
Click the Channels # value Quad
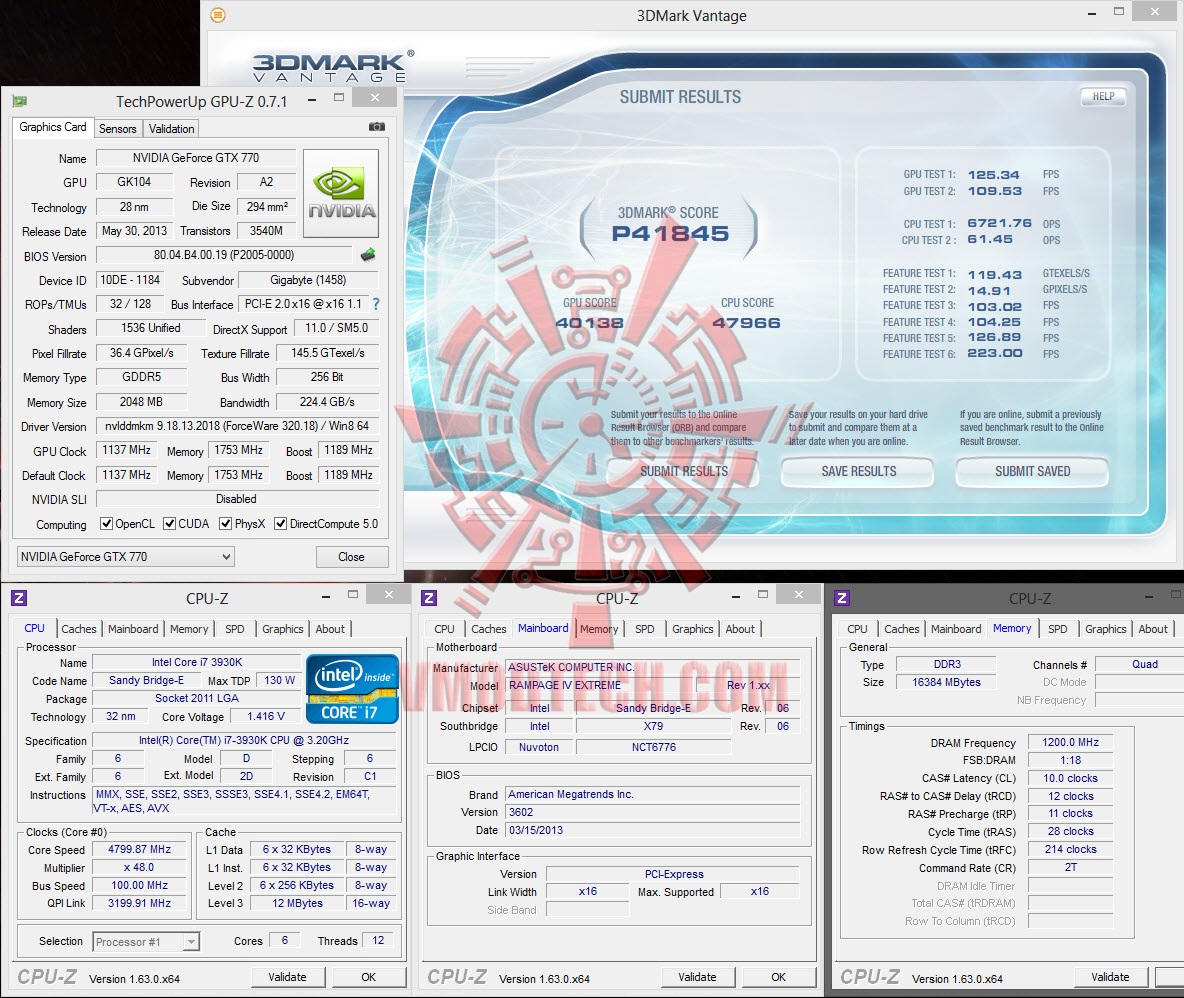tap(1139, 664)
